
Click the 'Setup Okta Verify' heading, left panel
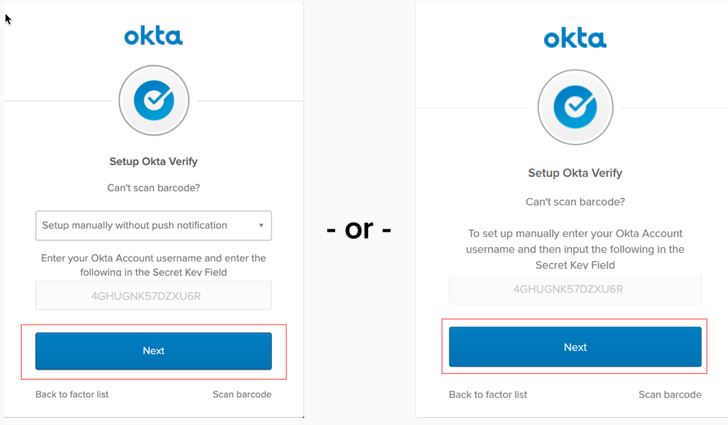(x=153, y=160)
